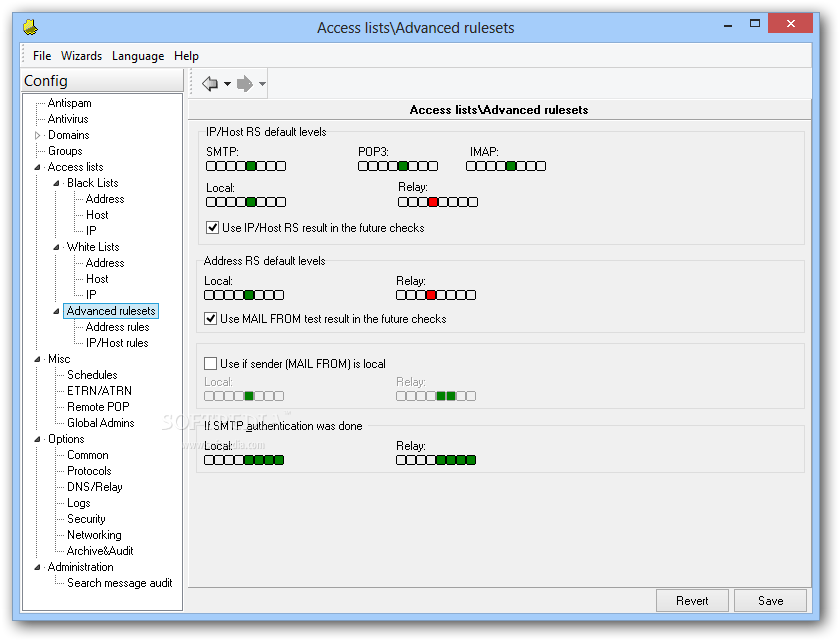Viewport: 840px width, 641px height.
Task: Open the forward arrow history dropdown
Action: [x=262, y=84]
